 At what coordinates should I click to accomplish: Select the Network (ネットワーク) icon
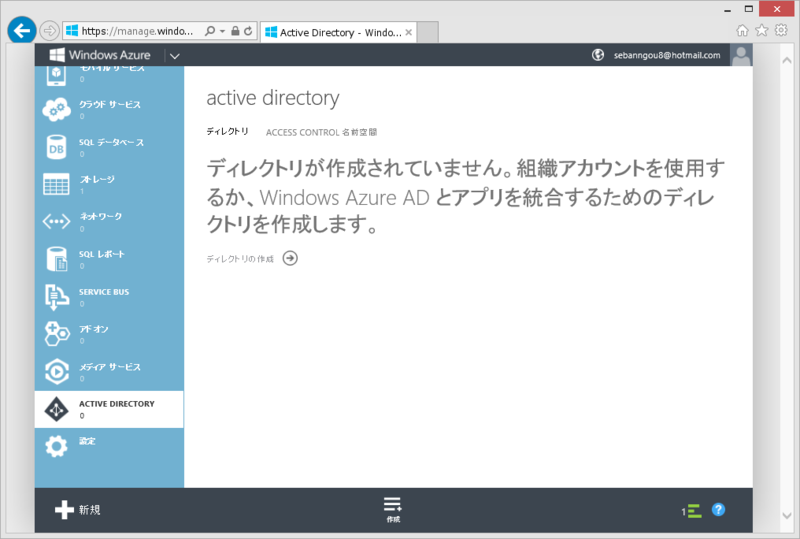(x=56, y=222)
